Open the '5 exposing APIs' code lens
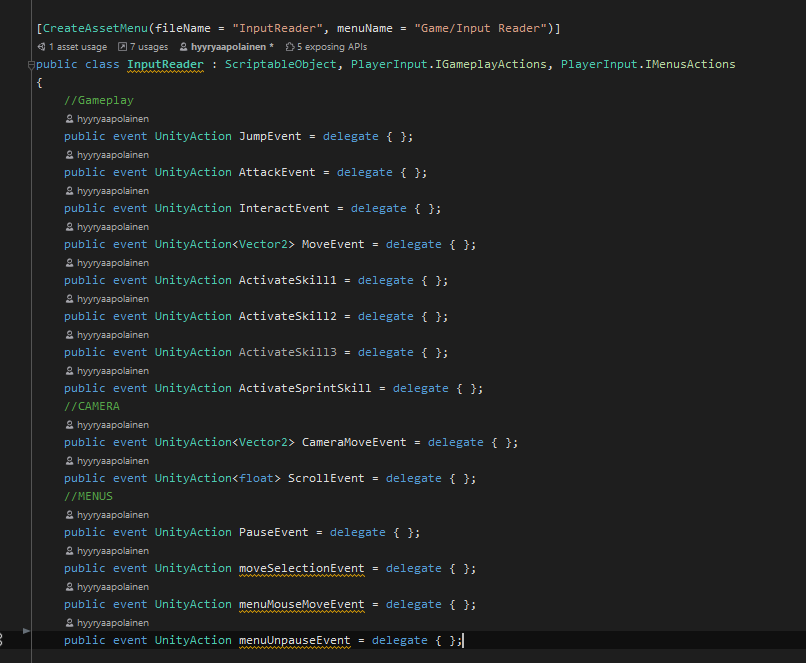Viewport: 806px width, 663px height. 326,47
